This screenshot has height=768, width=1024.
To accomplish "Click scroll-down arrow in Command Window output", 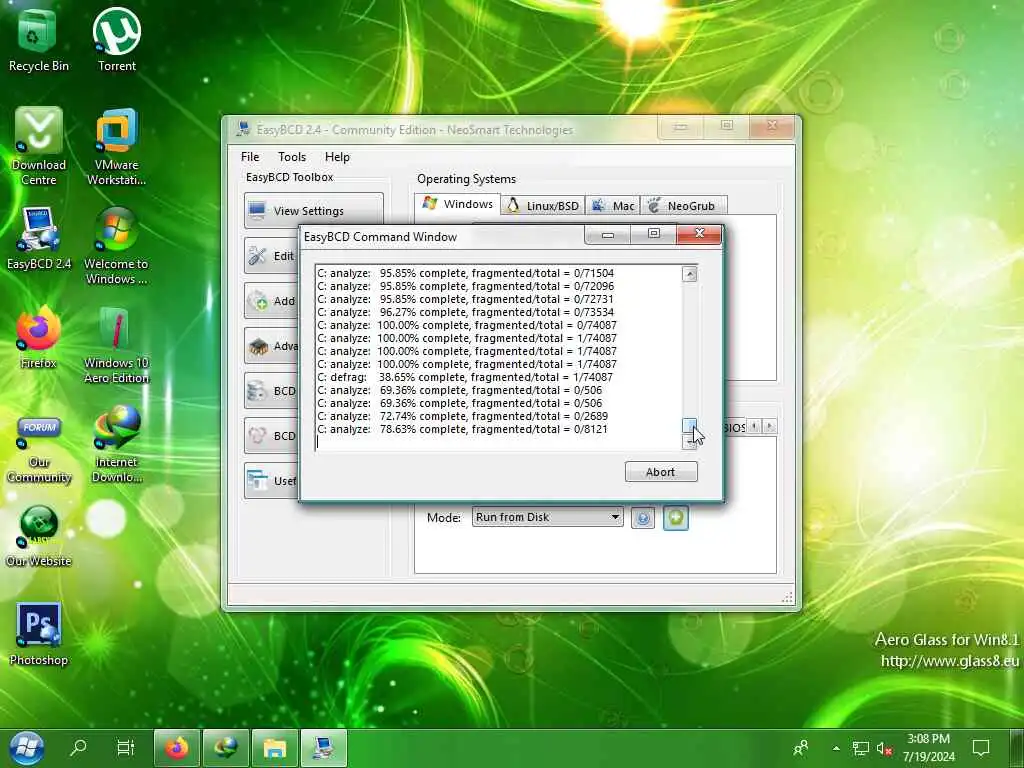I will click(690, 443).
